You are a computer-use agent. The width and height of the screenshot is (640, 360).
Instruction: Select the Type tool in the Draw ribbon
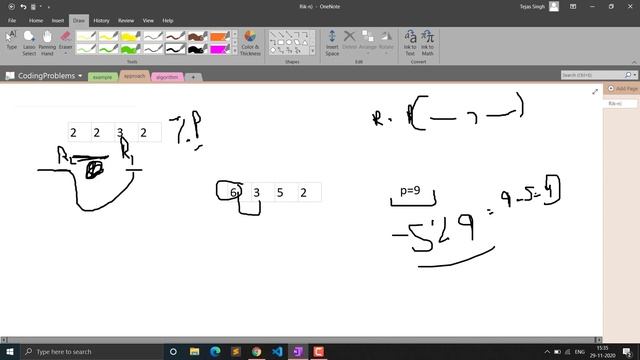tap(11, 42)
